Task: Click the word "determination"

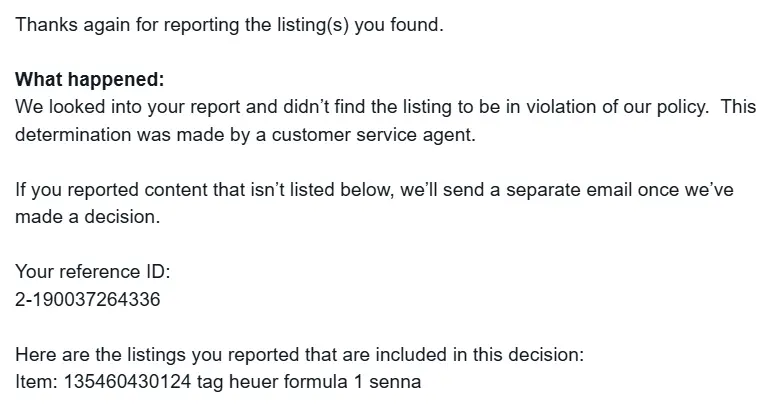Action: [x=73, y=135]
